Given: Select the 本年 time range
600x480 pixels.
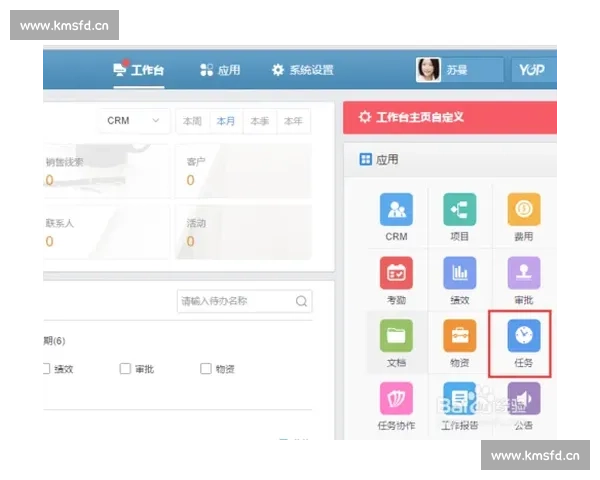Looking at the screenshot, I should [293, 121].
